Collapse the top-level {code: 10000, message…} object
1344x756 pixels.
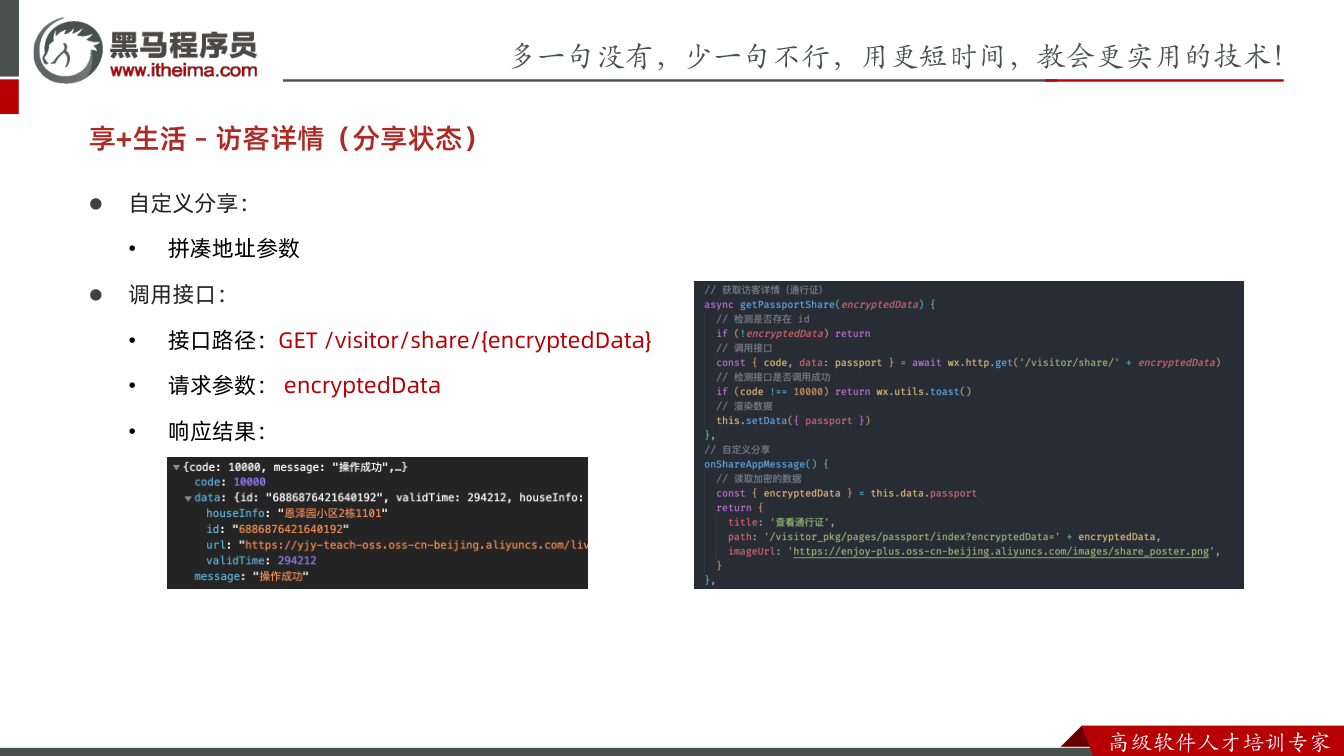coord(175,467)
